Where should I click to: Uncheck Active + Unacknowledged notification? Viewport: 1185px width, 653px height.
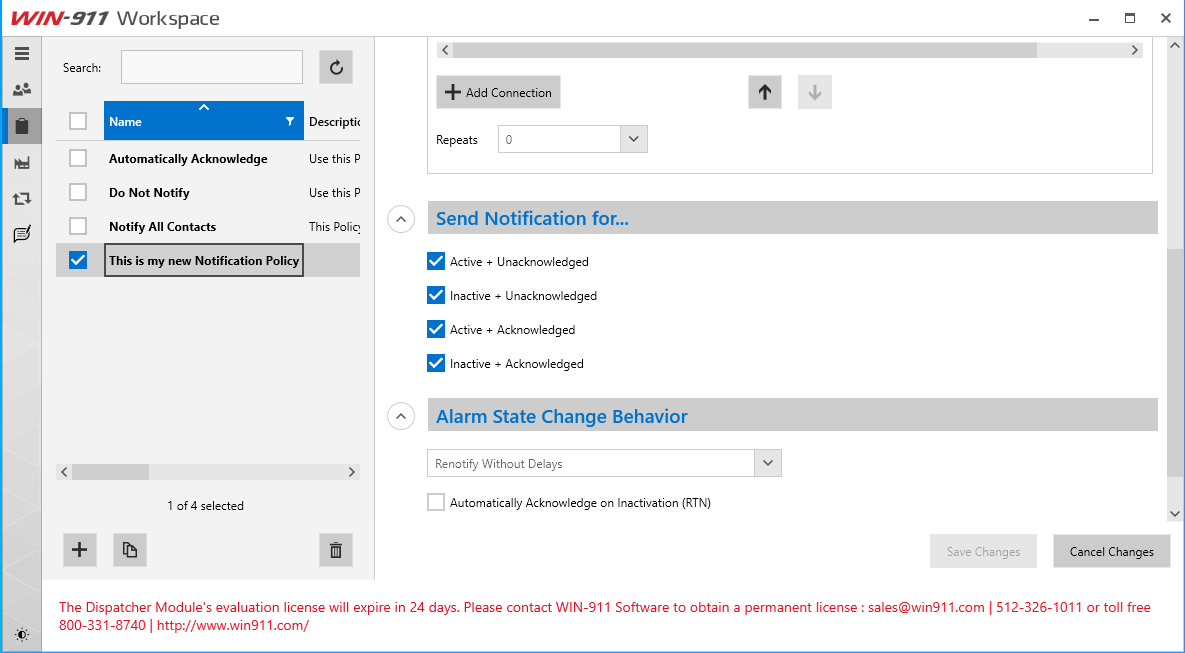point(436,262)
